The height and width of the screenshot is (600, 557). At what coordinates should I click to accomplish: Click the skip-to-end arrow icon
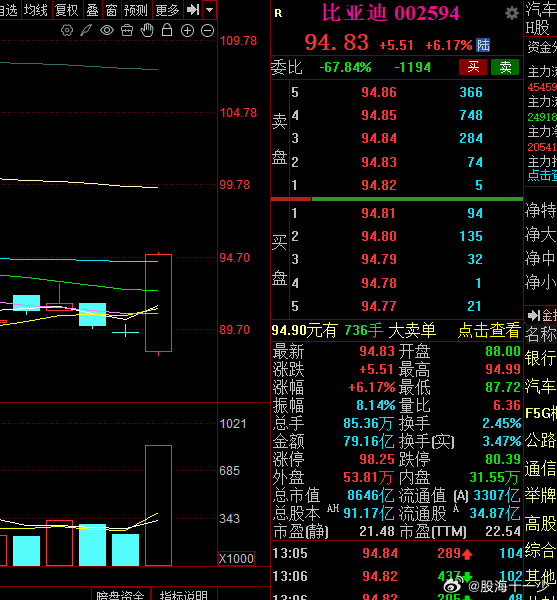(193, 10)
